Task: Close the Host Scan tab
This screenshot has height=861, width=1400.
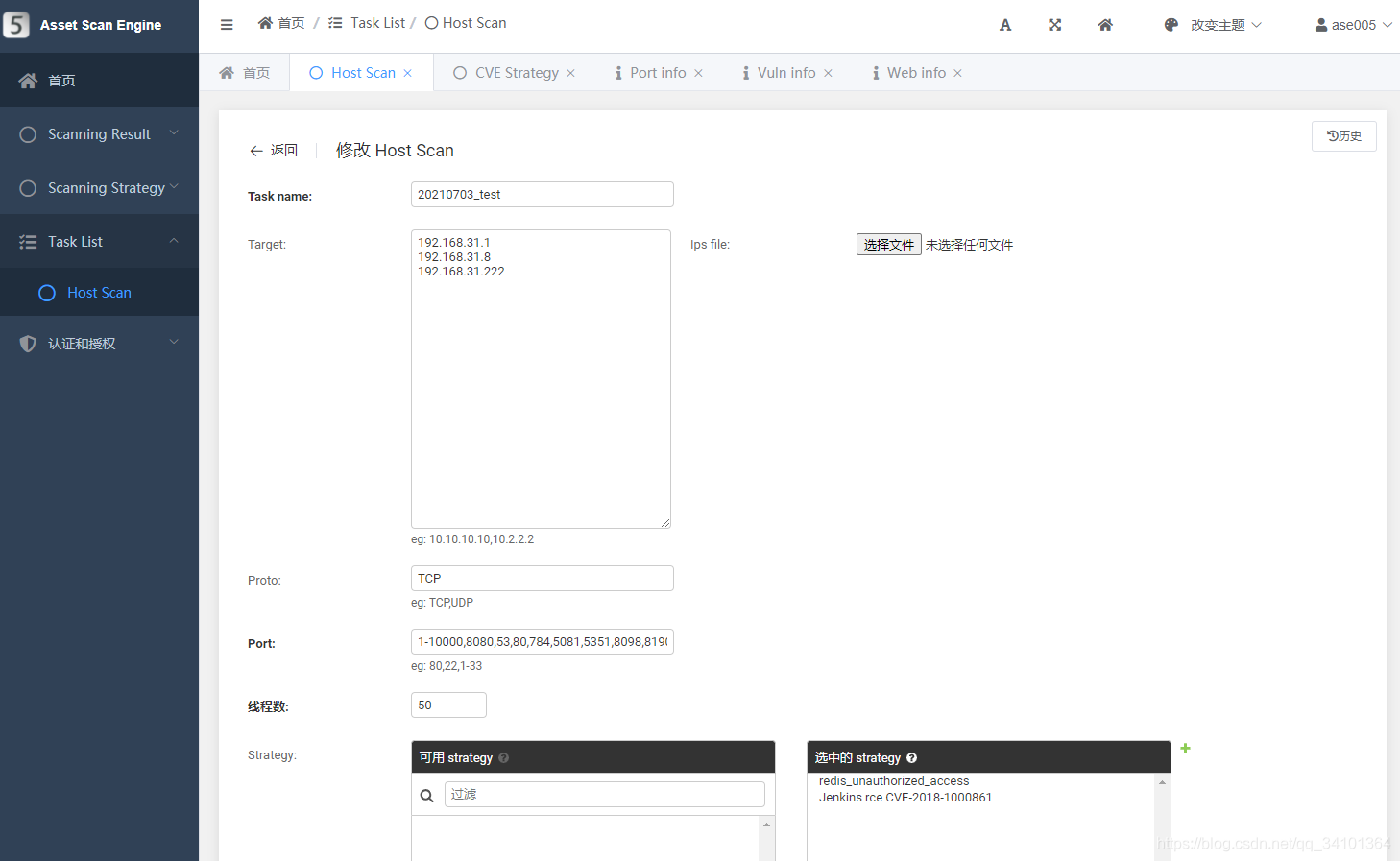Action: (x=408, y=73)
